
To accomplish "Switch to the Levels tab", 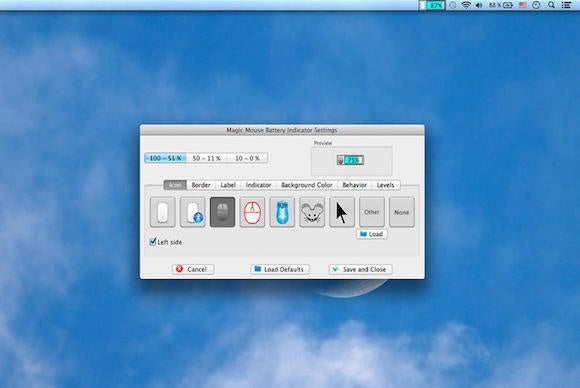I will pyautogui.click(x=385, y=185).
